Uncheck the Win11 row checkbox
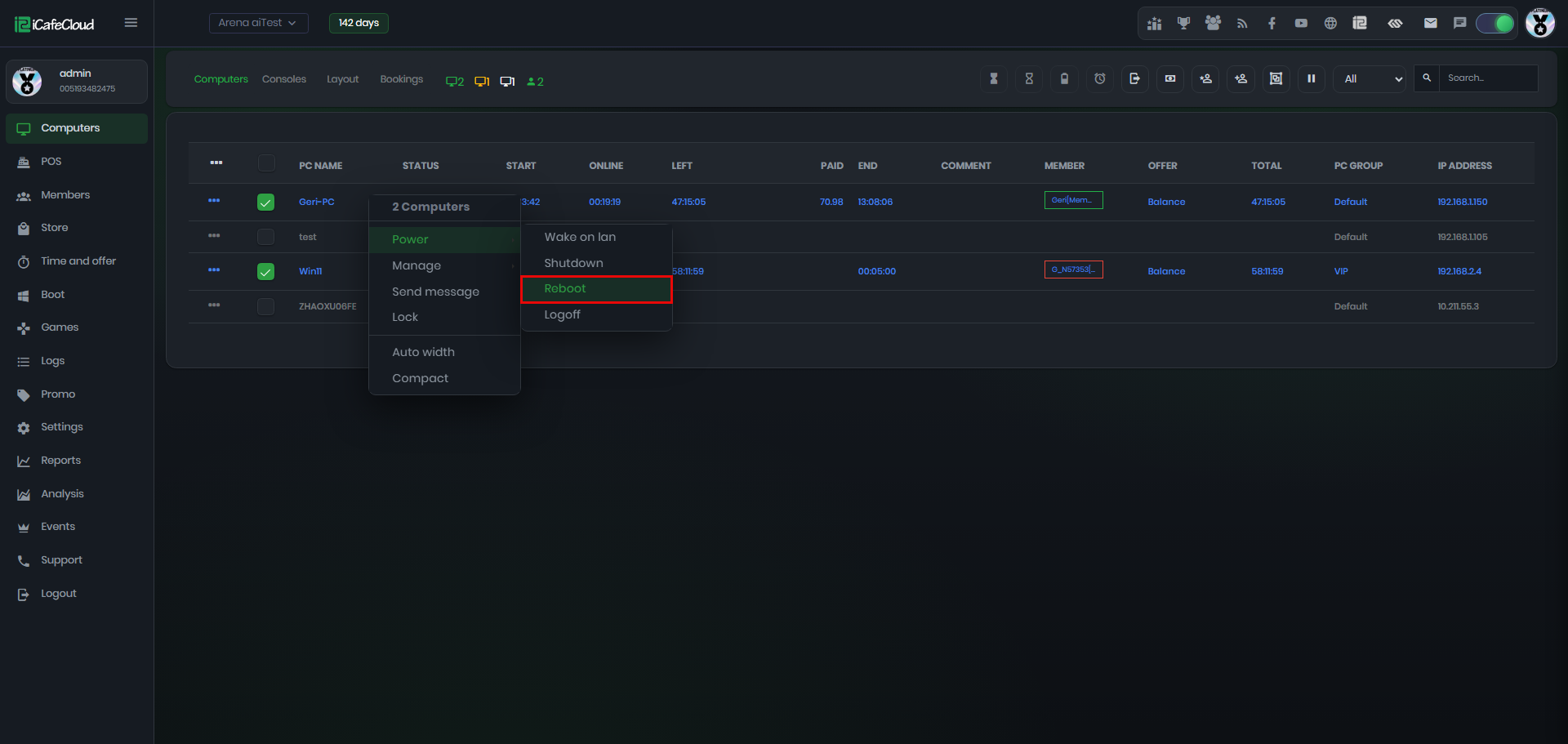The width and height of the screenshot is (1568, 744). click(x=265, y=271)
